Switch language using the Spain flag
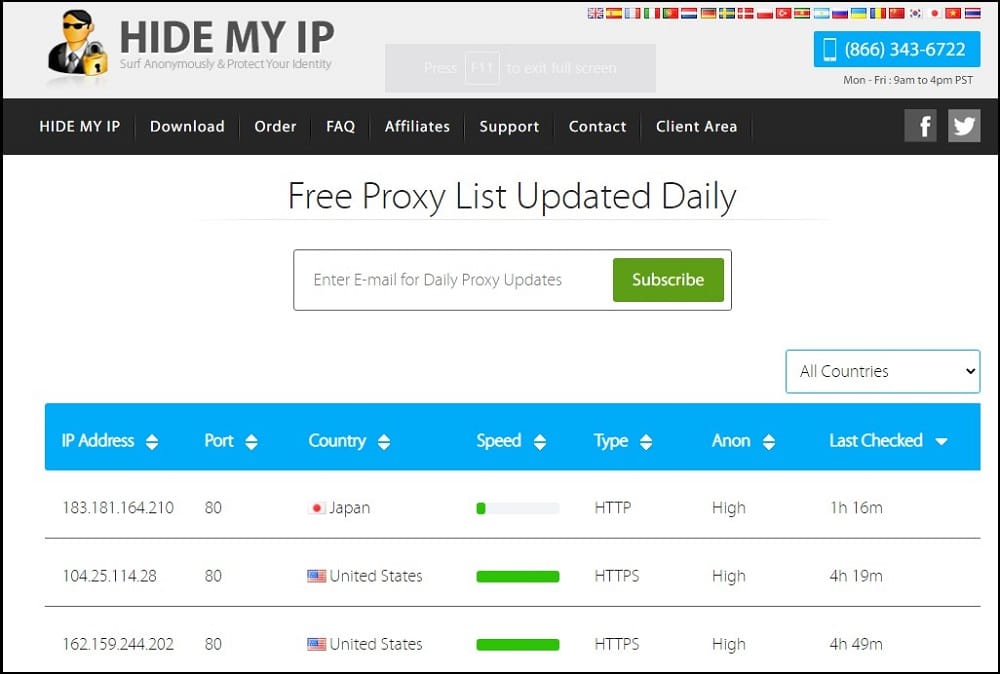Image resolution: width=1000 pixels, height=674 pixels. coord(614,13)
